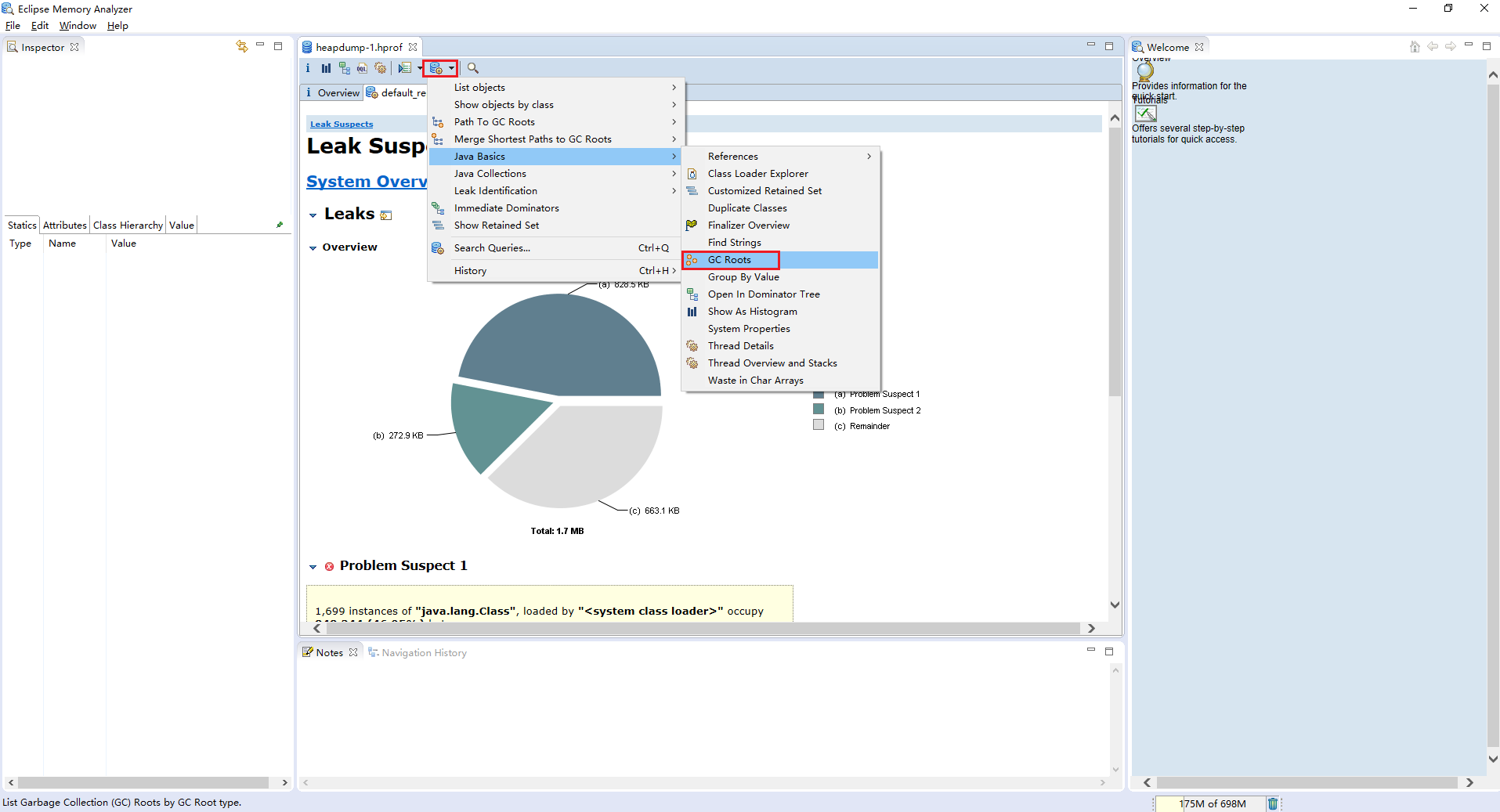Click the Run Expert System Test icon
The height and width of the screenshot is (812, 1500).
tap(404, 68)
